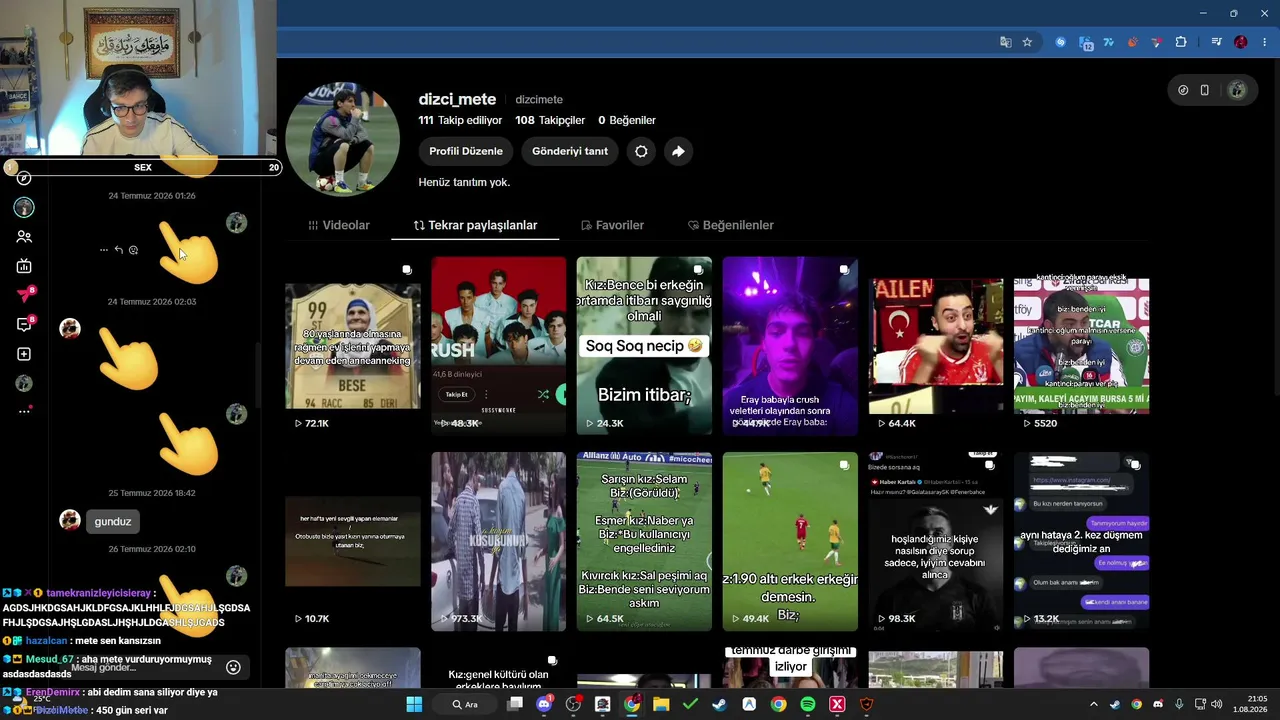
Task: Click the Upload plus icon in sidebar
Action: 24,354
